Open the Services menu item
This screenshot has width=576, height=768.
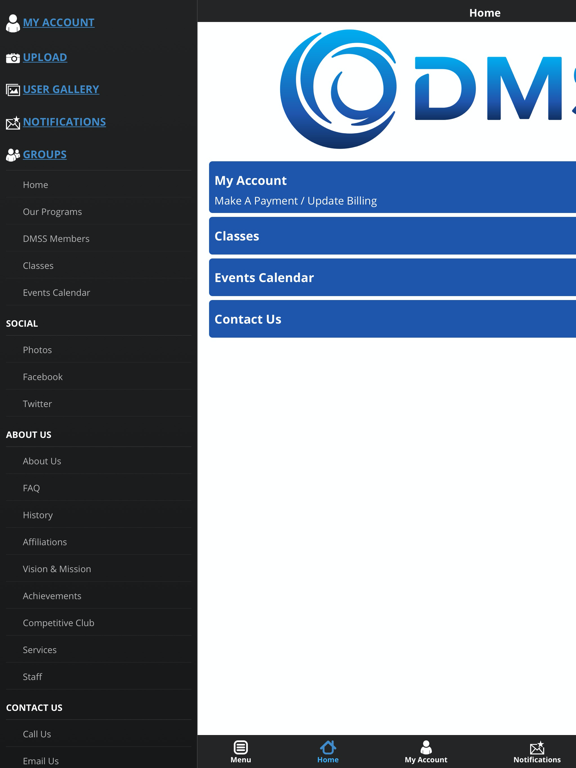tap(98, 649)
